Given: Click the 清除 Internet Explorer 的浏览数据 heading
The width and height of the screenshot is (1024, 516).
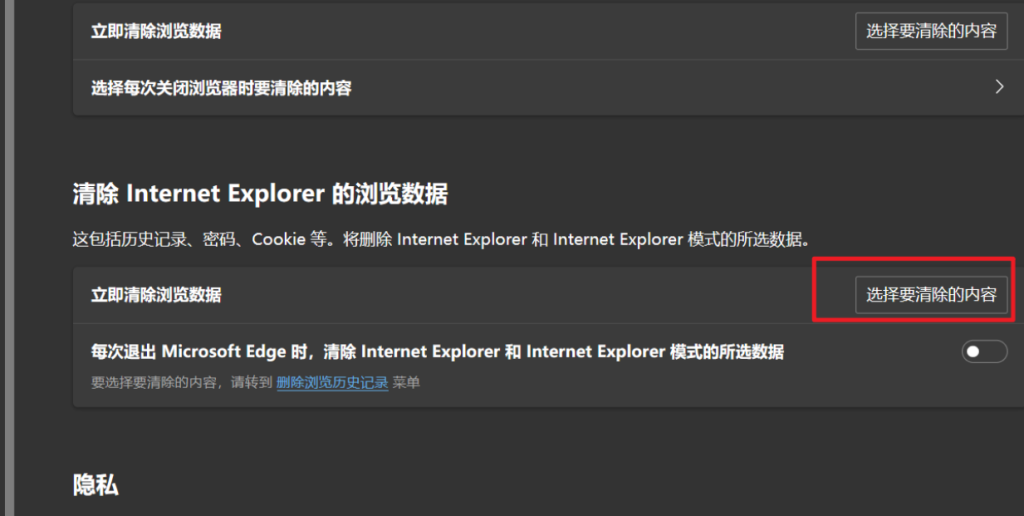Looking at the screenshot, I should pos(260,194).
